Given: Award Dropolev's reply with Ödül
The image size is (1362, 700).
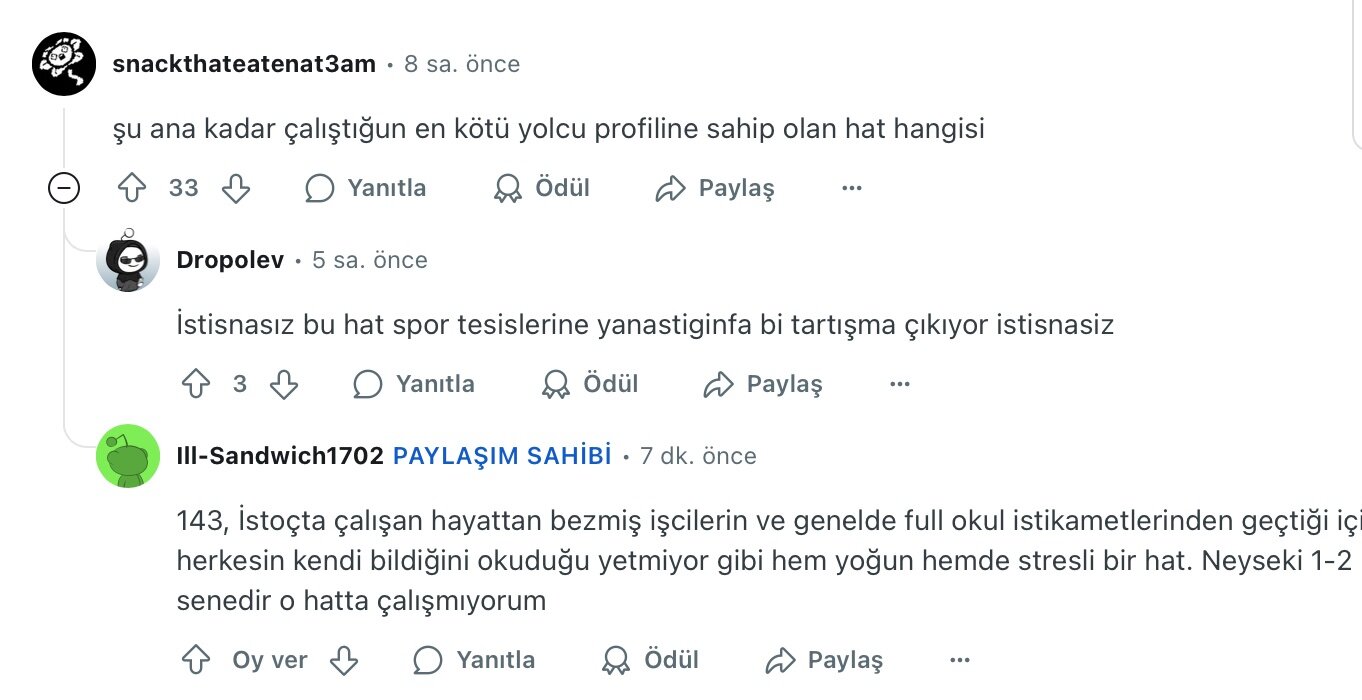Looking at the screenshot, I should 590,384.
